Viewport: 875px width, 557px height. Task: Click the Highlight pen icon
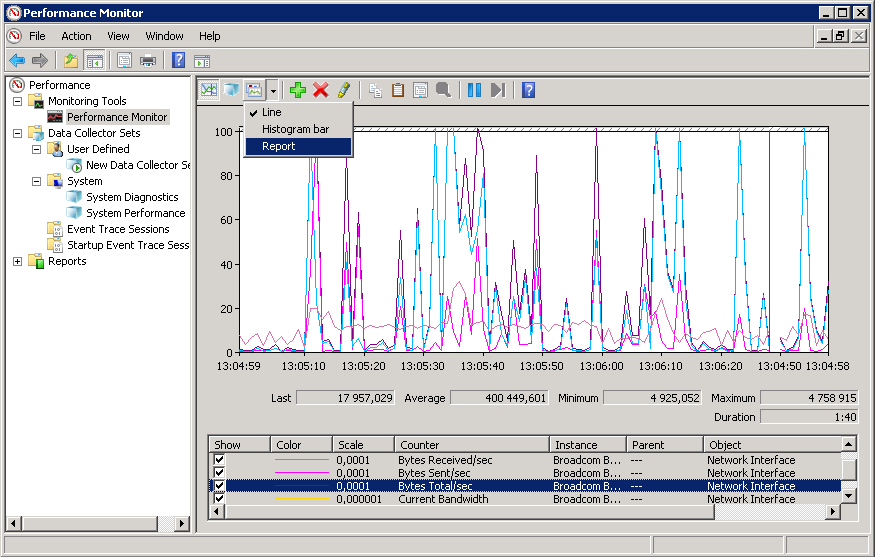pos(344,90)
